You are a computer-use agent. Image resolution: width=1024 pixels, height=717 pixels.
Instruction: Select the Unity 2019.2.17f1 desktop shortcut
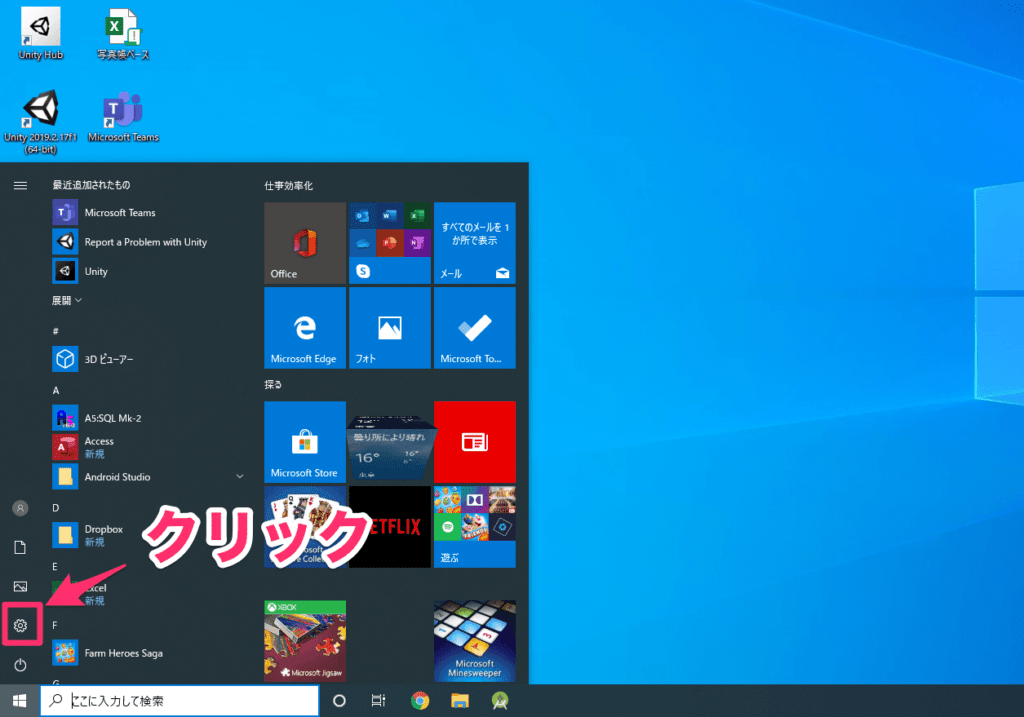point(40,122)
